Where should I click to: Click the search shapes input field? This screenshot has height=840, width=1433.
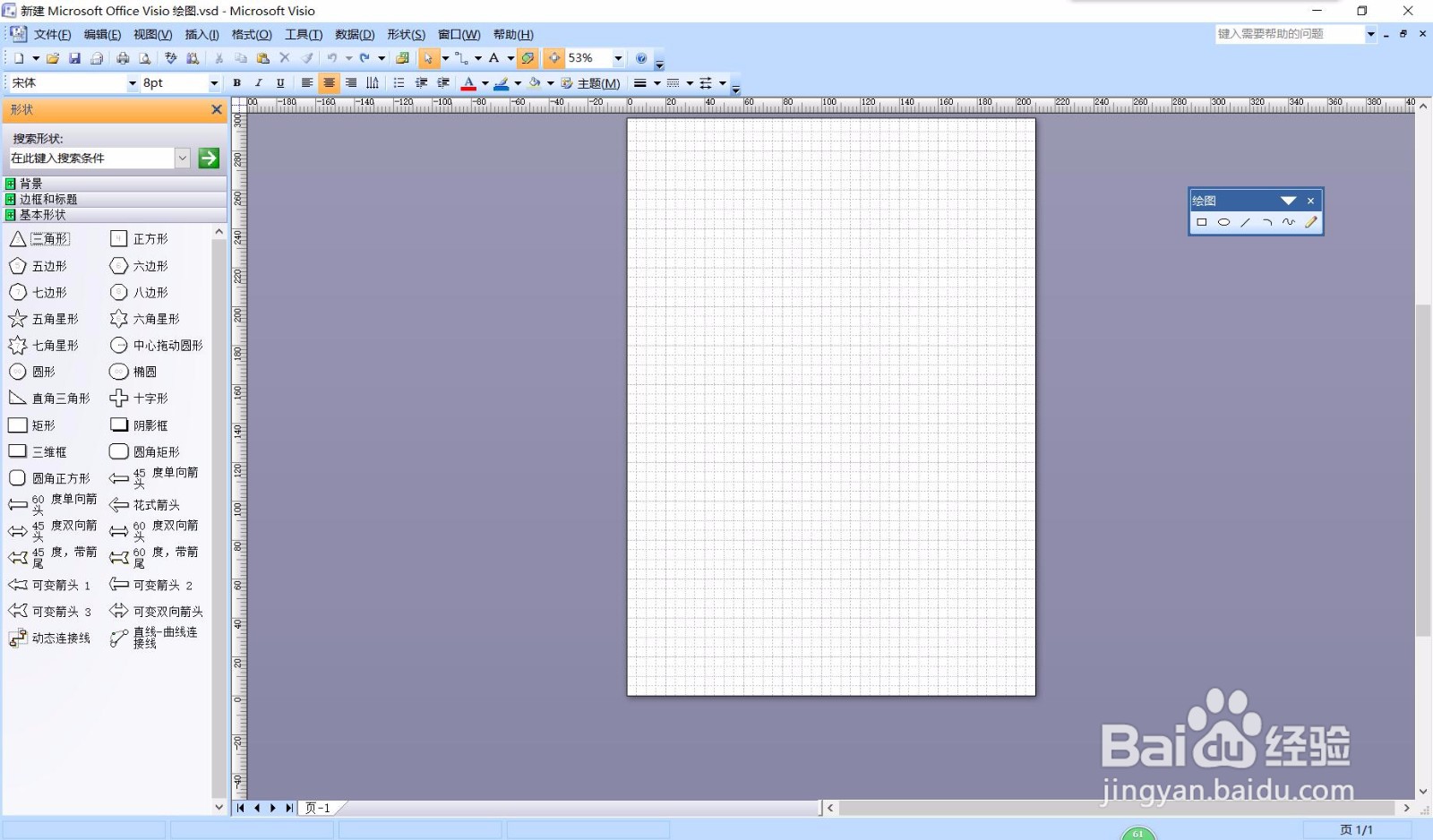click(91, 159)
